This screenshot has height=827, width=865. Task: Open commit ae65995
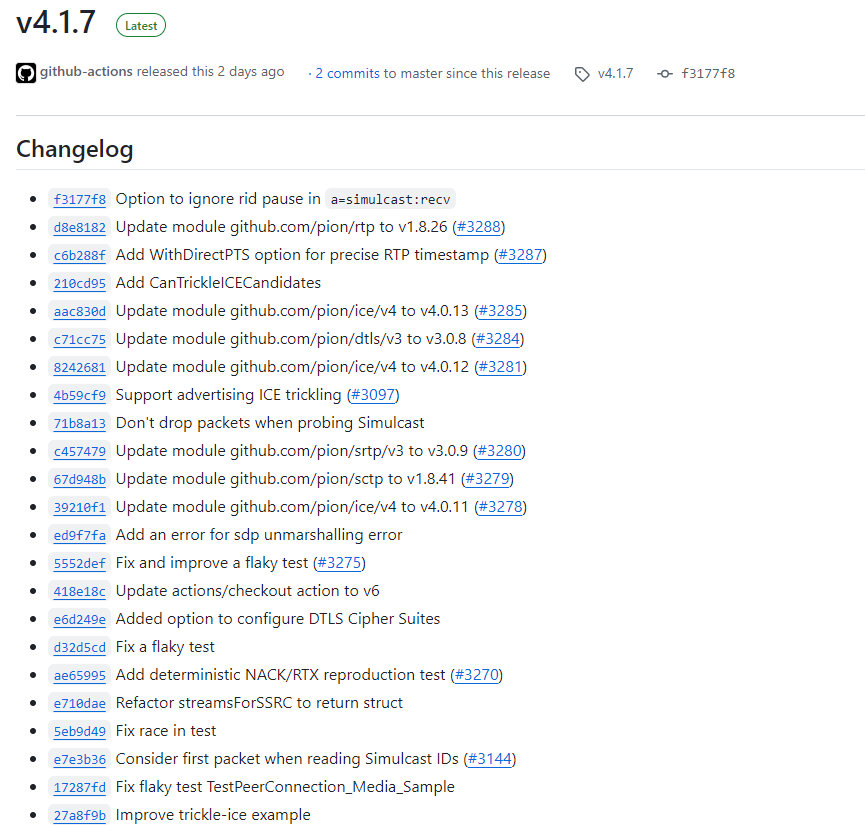[79, 676]
